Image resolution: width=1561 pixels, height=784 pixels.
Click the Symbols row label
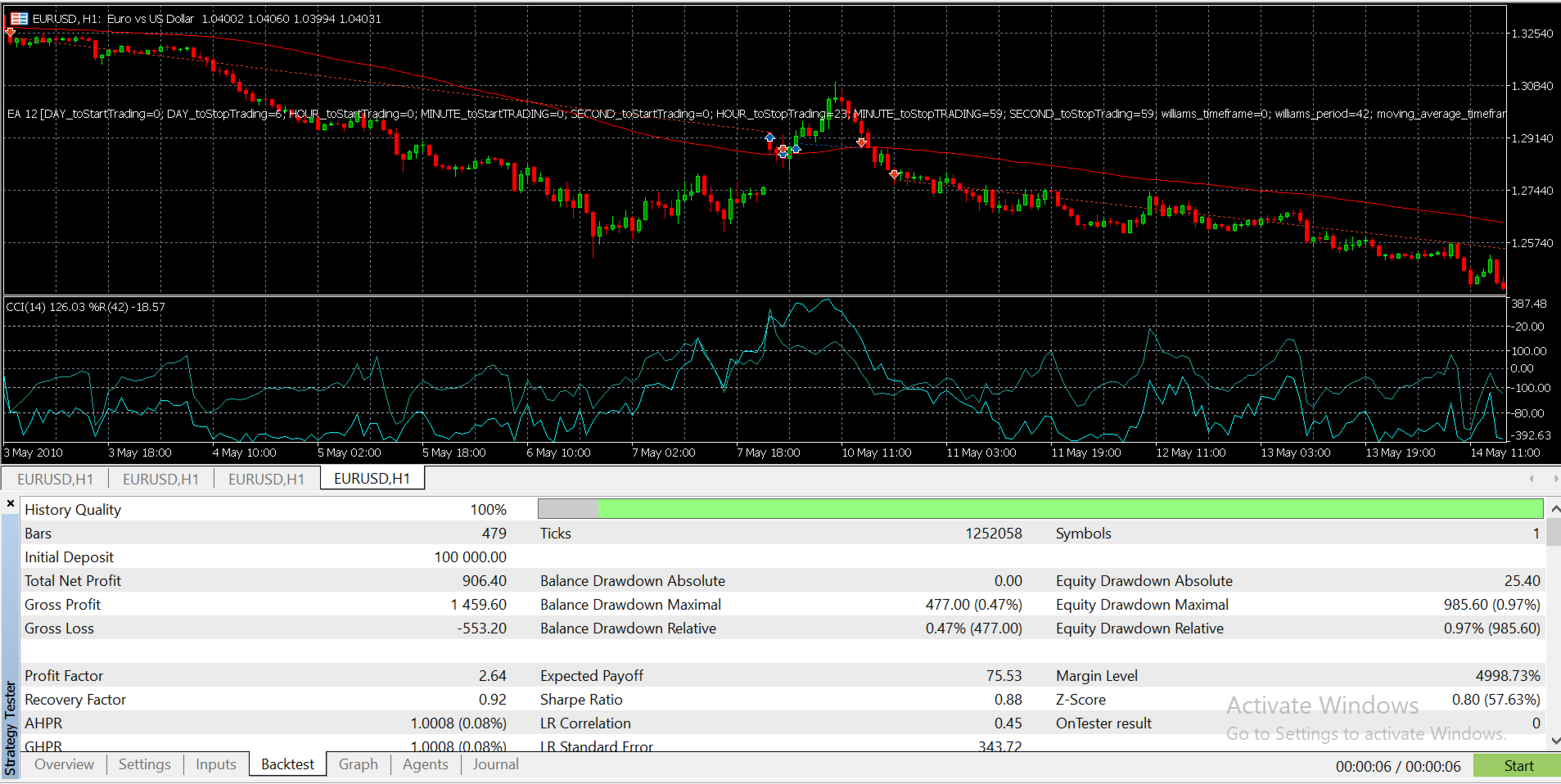pos(1084,534)
